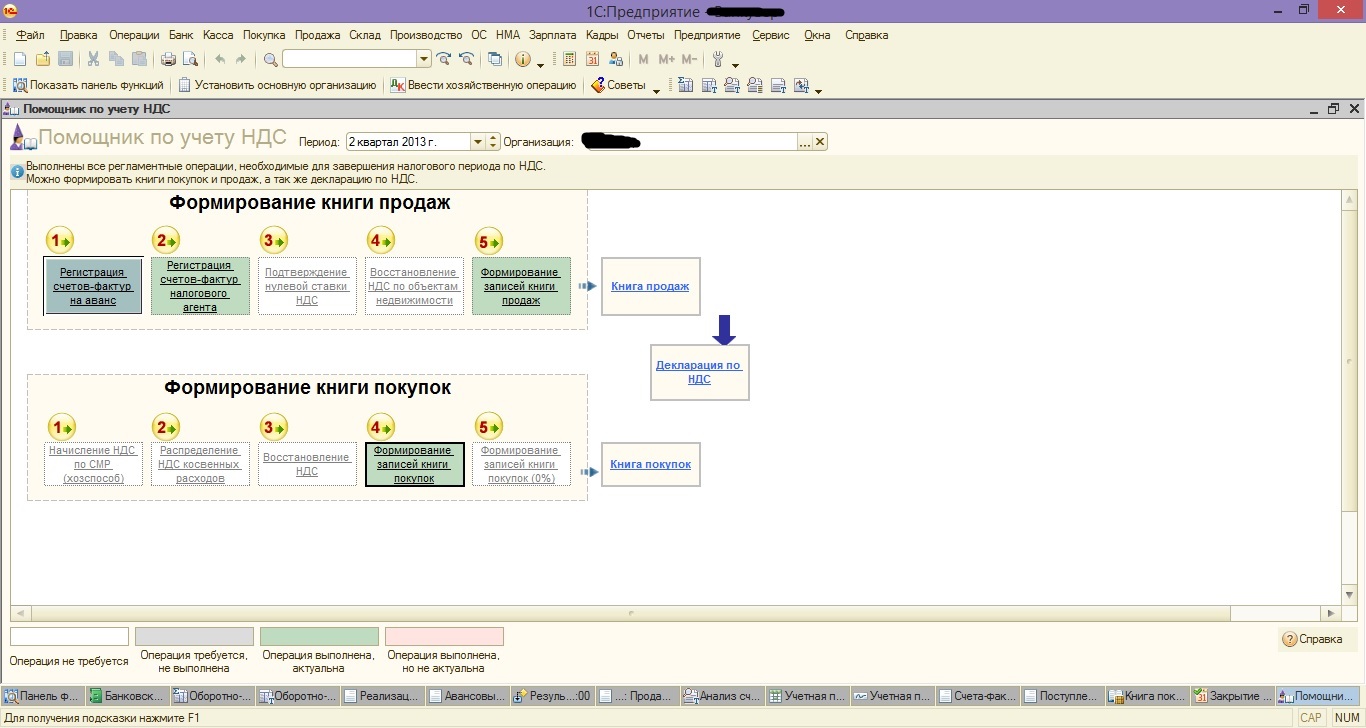This screenshot has height=728, width=1366.
Task: Click the Find Next icon
Action: 444,60
